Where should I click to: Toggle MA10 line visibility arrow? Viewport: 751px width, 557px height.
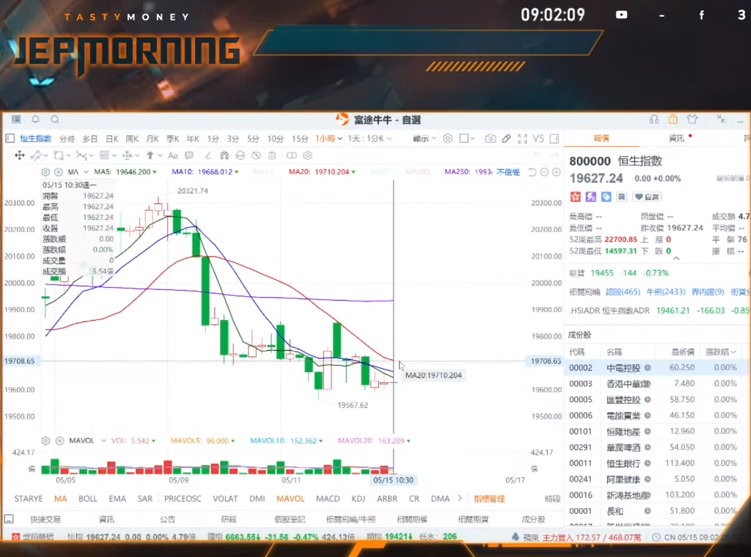click(x=237, y=172)
